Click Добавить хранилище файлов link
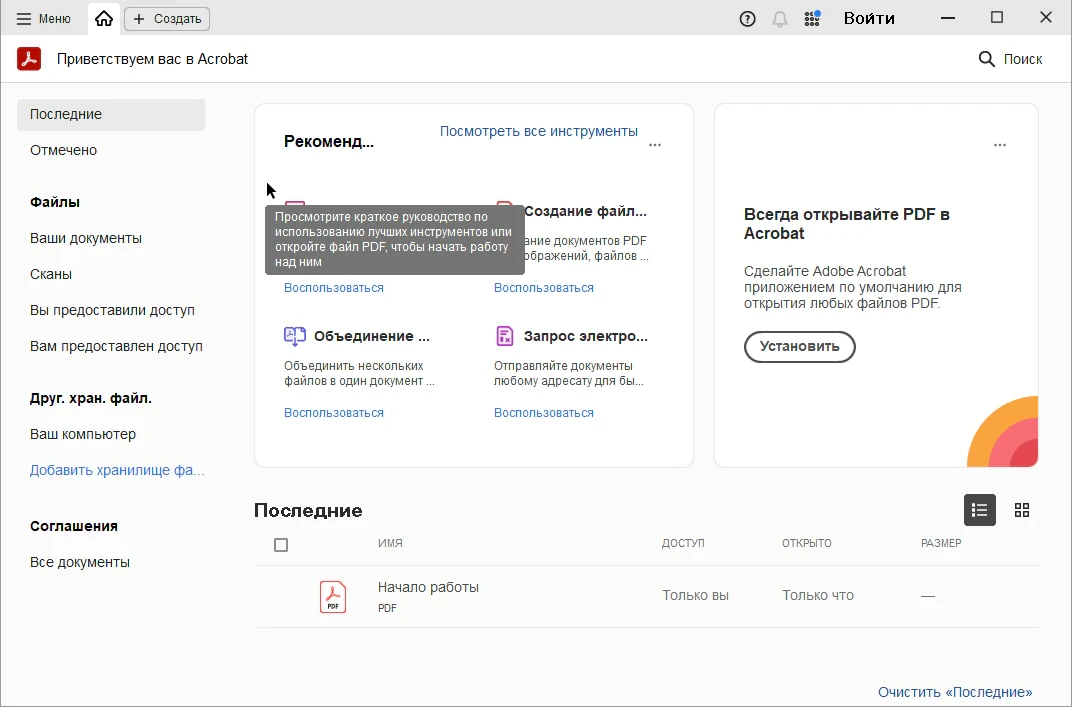This screenshot has height=707, width=1072. click(117, 470)
